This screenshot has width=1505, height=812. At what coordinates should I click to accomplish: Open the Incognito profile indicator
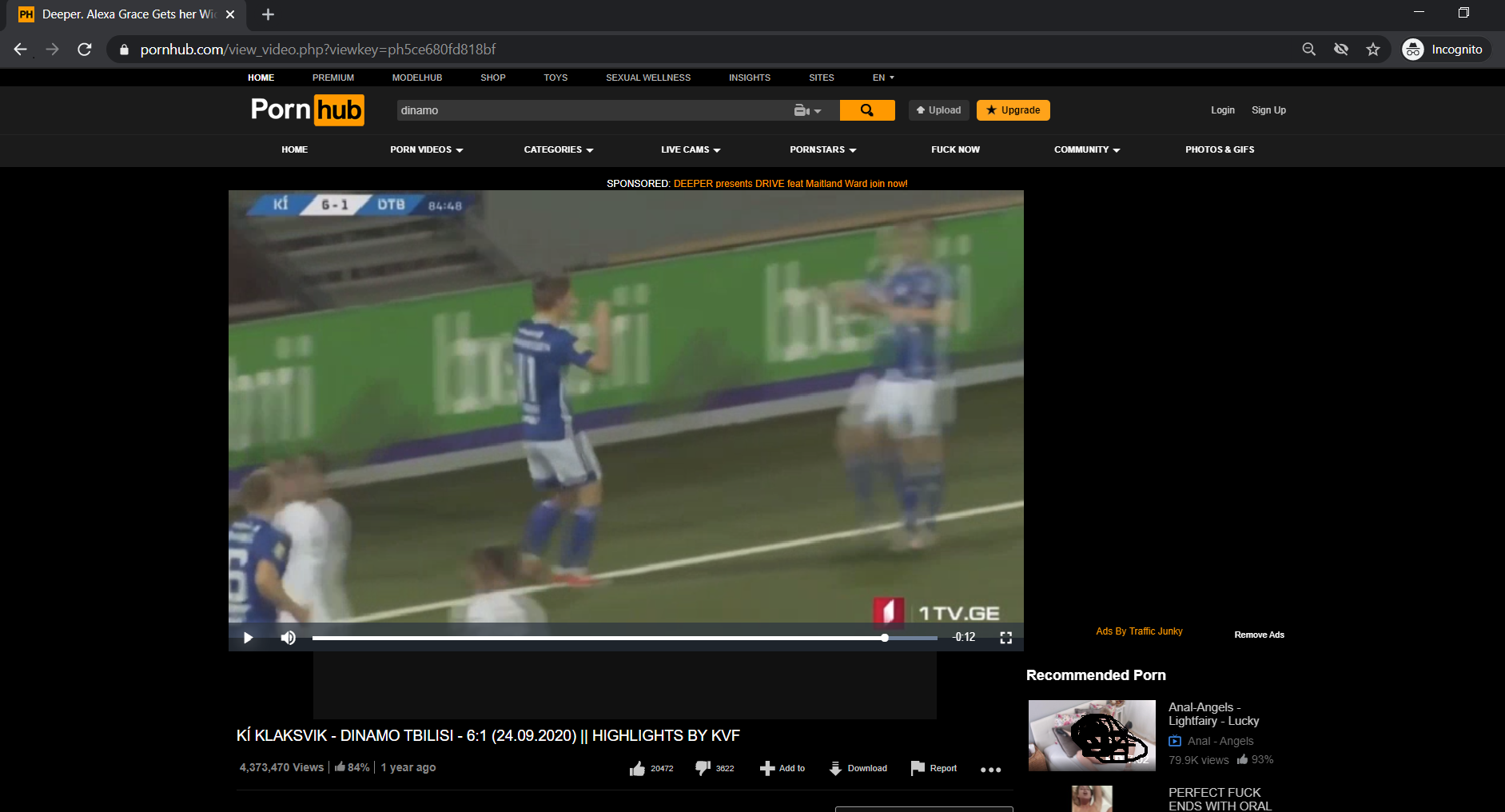(x=1446, y=50)
